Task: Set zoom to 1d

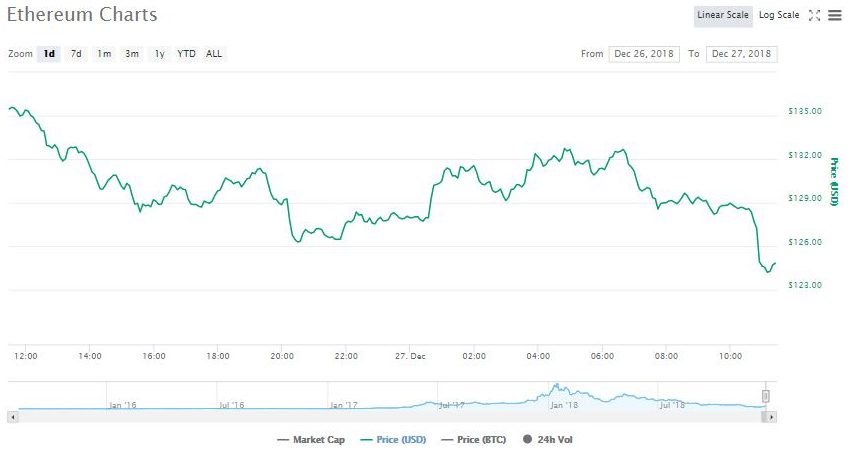Action: click(x=49, y=54)
